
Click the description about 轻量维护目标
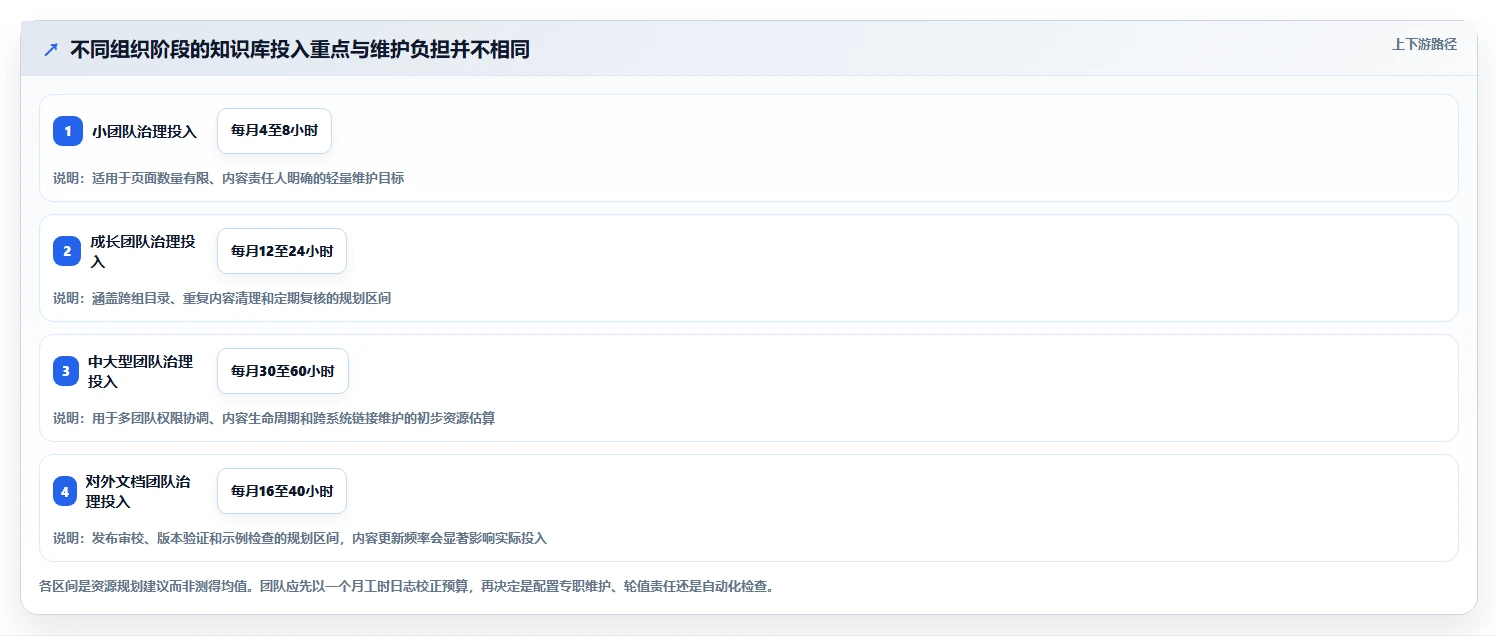coord(228,178)
